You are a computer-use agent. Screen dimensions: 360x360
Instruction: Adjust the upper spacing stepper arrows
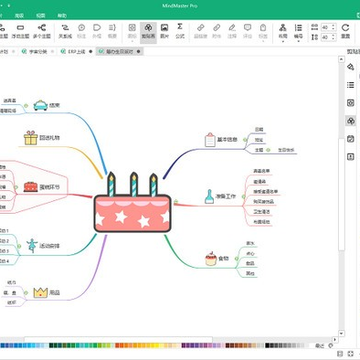[x=334, y=27]
